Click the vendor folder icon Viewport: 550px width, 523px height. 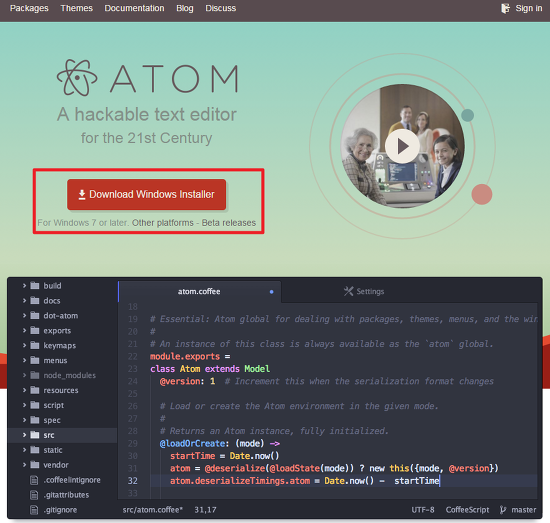pos(35,465)
